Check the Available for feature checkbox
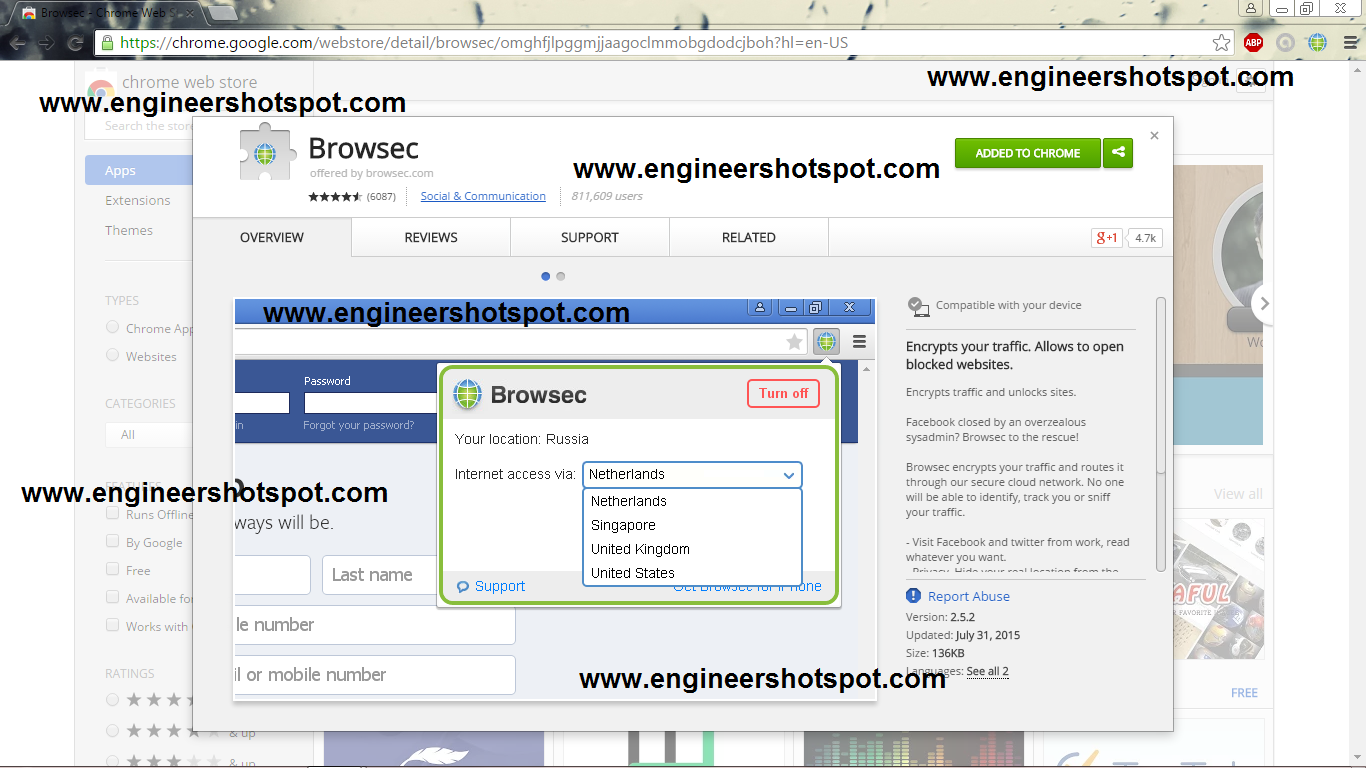The width and height of the screenshot is (1366, 768). [x=113, y=597]
